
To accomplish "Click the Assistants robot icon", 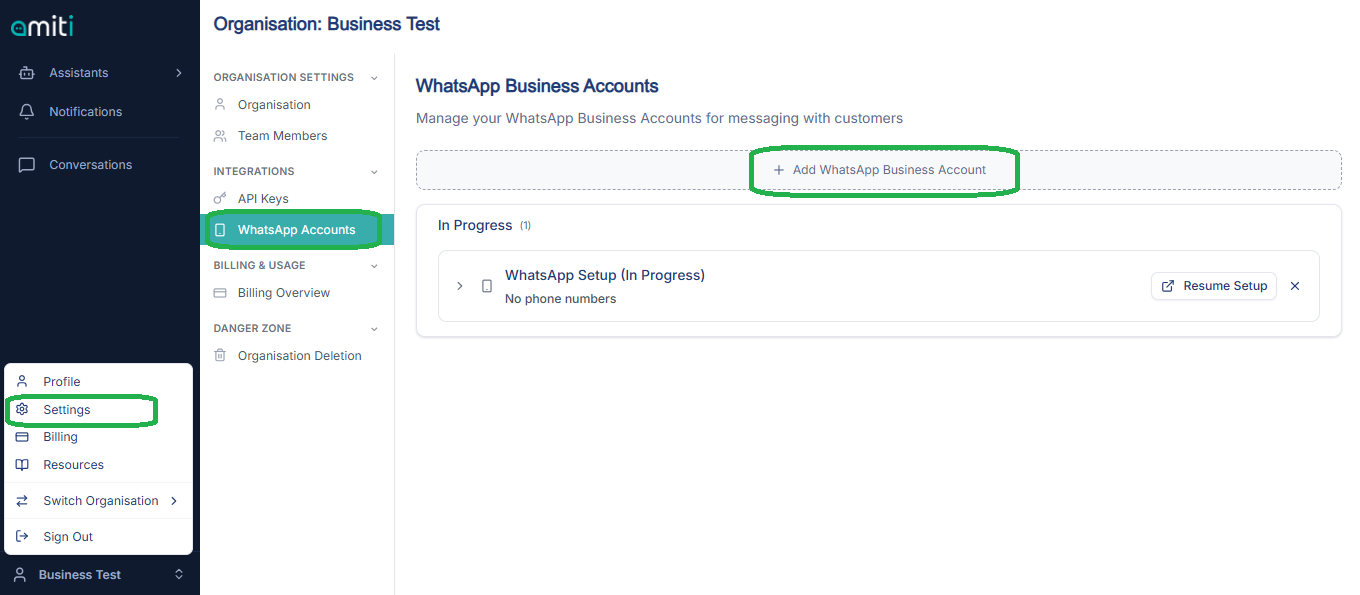I will point(27,73).
